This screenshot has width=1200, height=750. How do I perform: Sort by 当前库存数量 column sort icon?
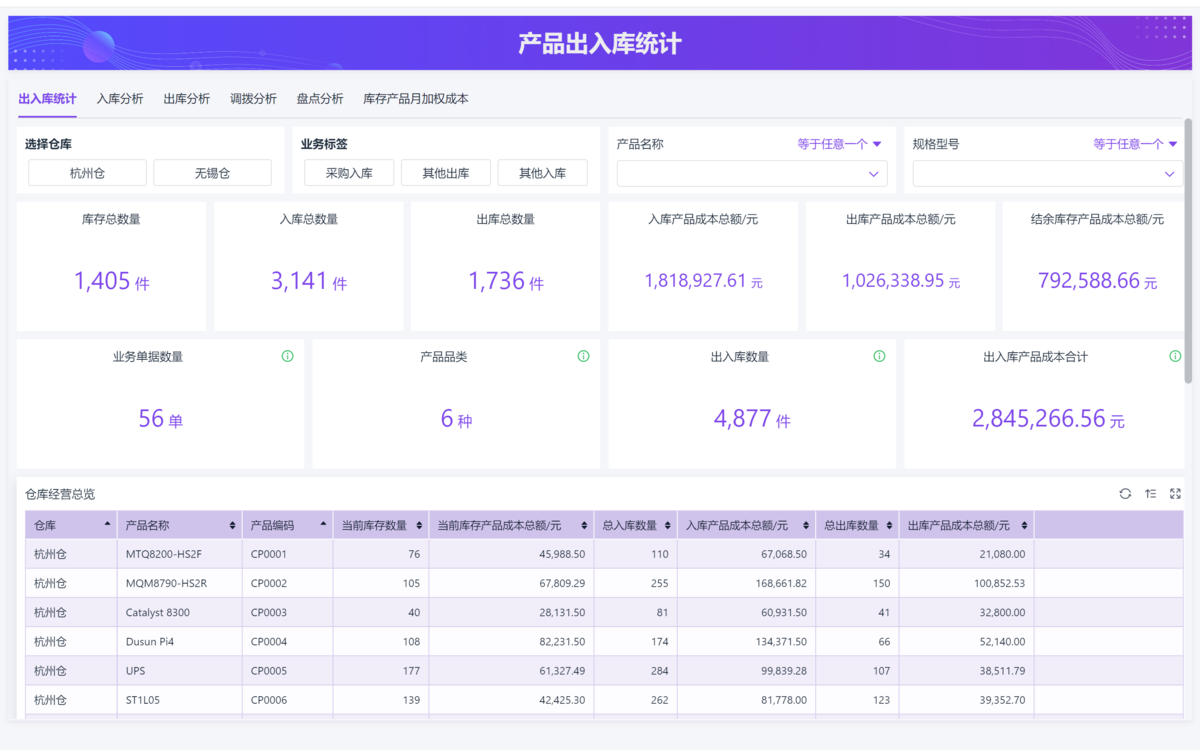[x=417, y=525]
